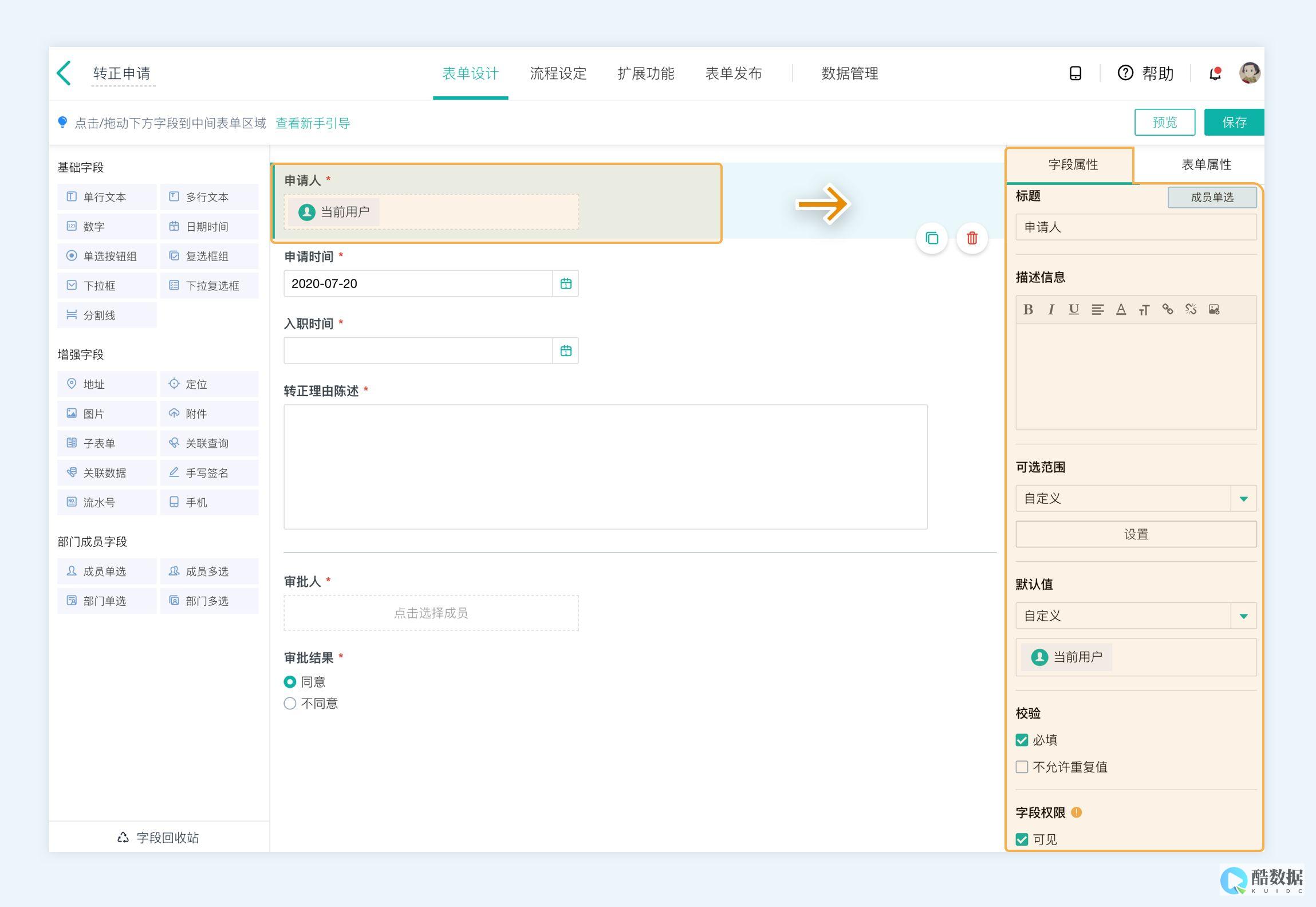The height and width of the screenshot is (907, 1316).
Task: Click 设置 button under 可选范围
Action: 1136,534
